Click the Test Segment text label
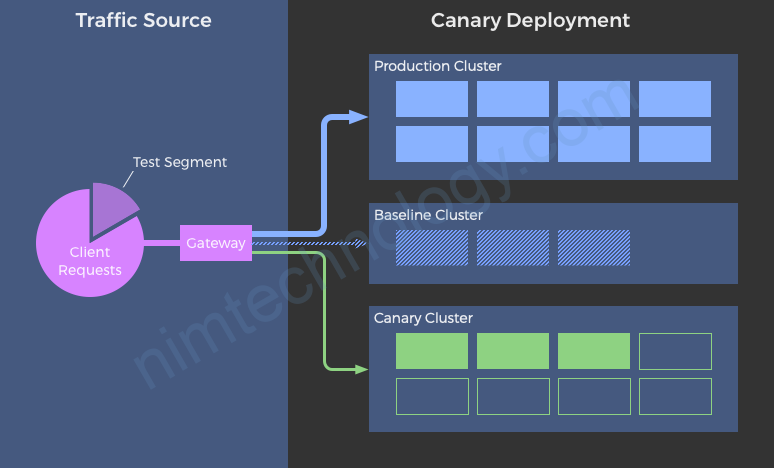The width and height of the screenshot is (774, 468). [180, 162]
